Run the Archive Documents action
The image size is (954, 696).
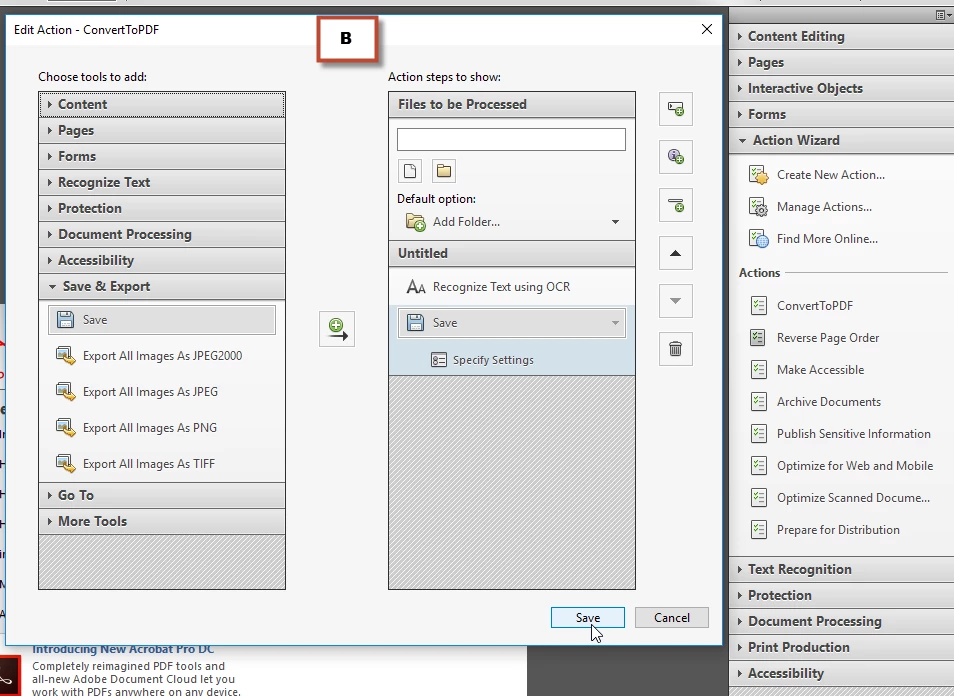816,402
